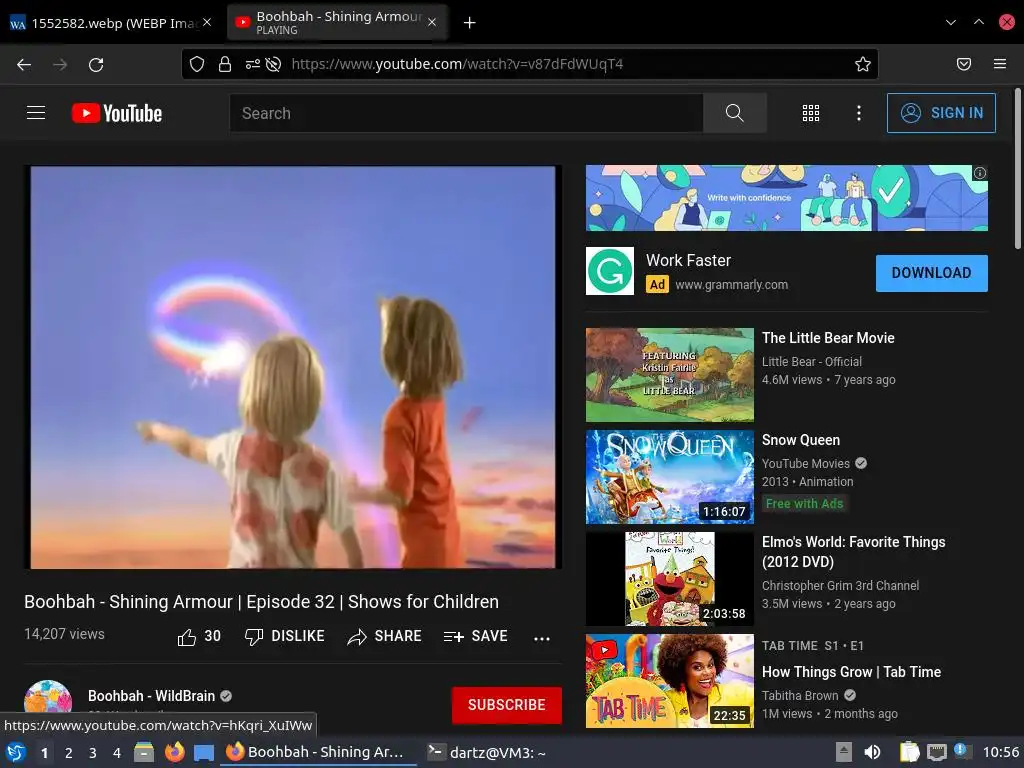Open the volume speaker tray icon

pyautogui.click(x=872, y=752)
